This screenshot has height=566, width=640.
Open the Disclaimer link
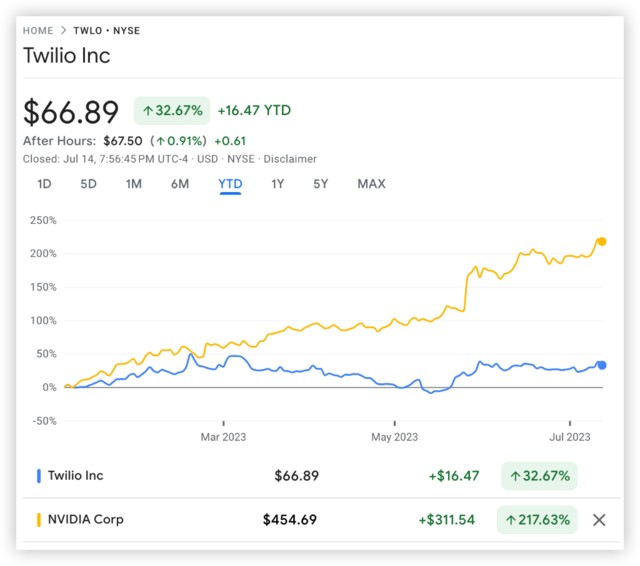[293, 159]
